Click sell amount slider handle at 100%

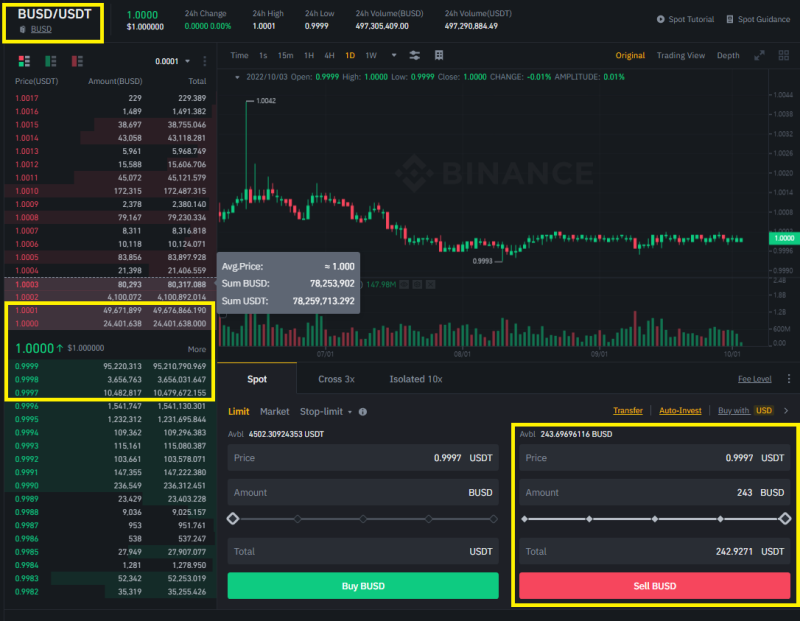785,519
